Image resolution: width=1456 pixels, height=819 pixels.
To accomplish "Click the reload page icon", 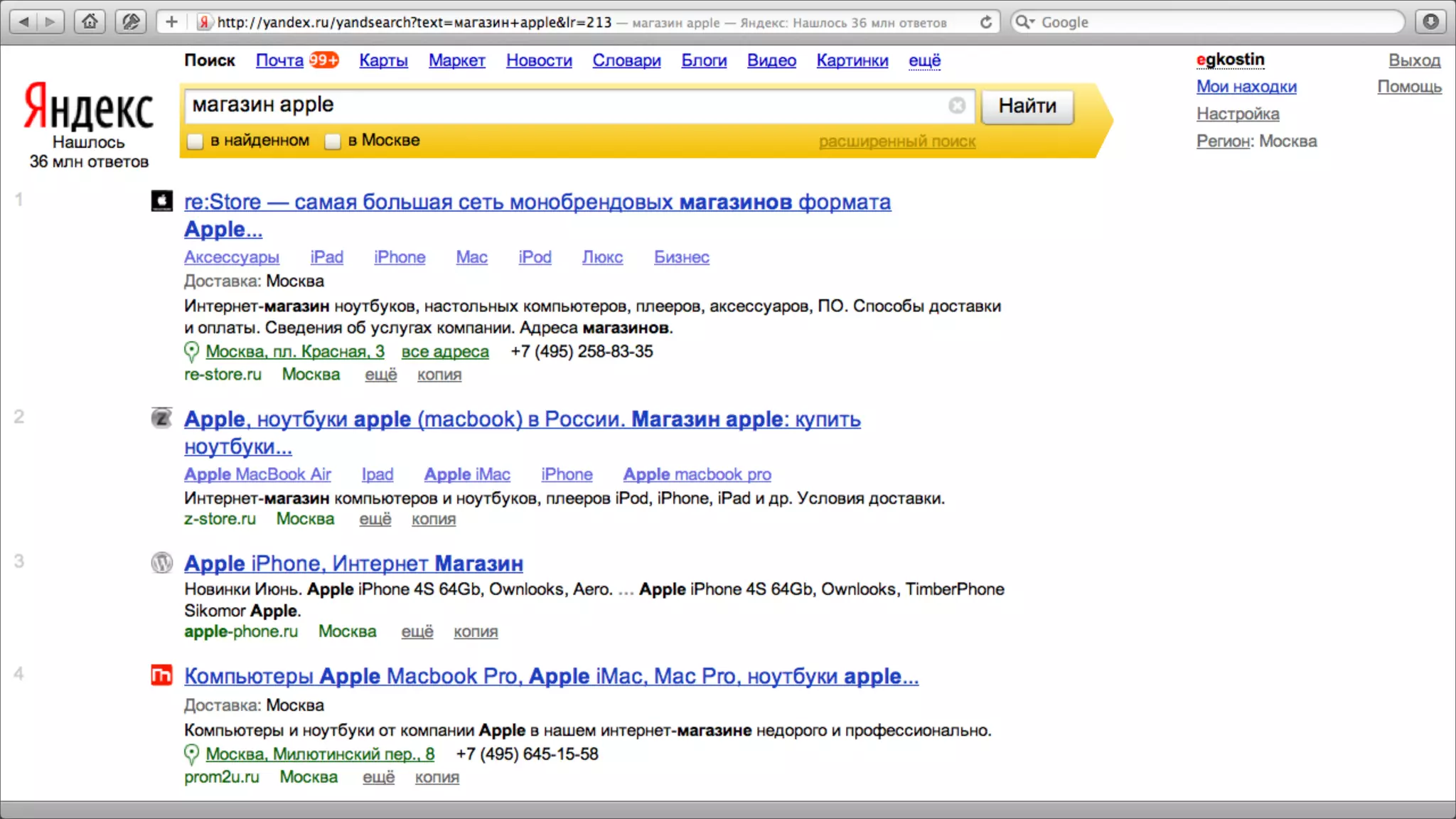I will (x=985, y=22).
